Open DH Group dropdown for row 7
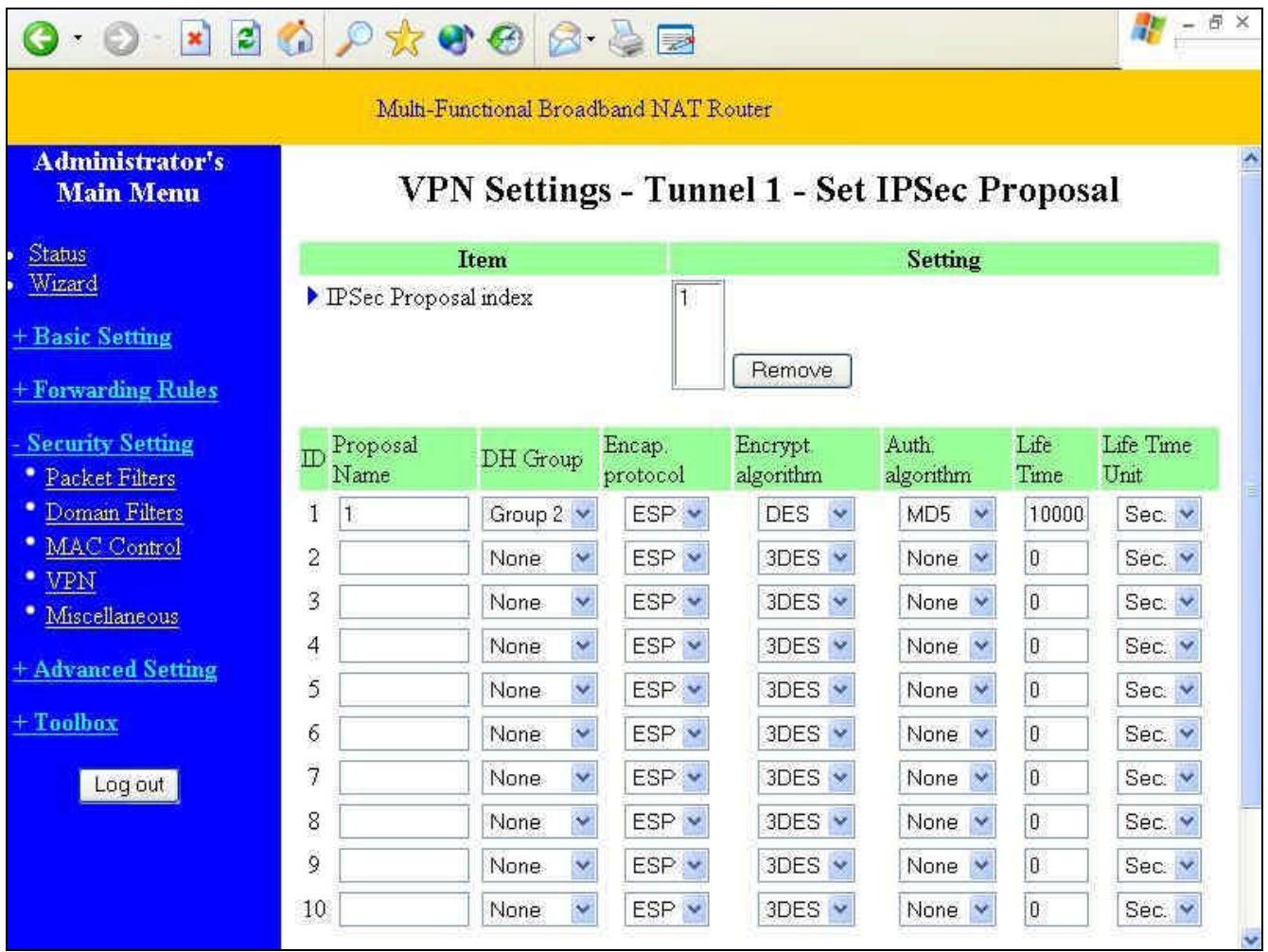The width and height of the screenshot is (1268, 952). [538, 778]
